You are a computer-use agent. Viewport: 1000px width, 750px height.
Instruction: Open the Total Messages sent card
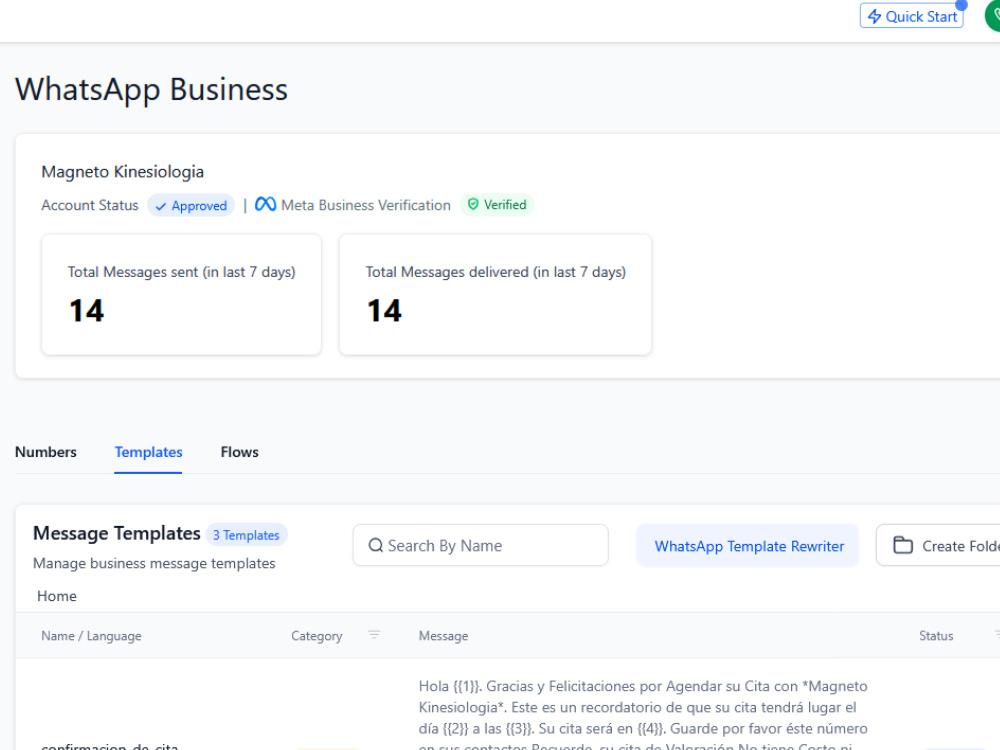pos(181,294)
